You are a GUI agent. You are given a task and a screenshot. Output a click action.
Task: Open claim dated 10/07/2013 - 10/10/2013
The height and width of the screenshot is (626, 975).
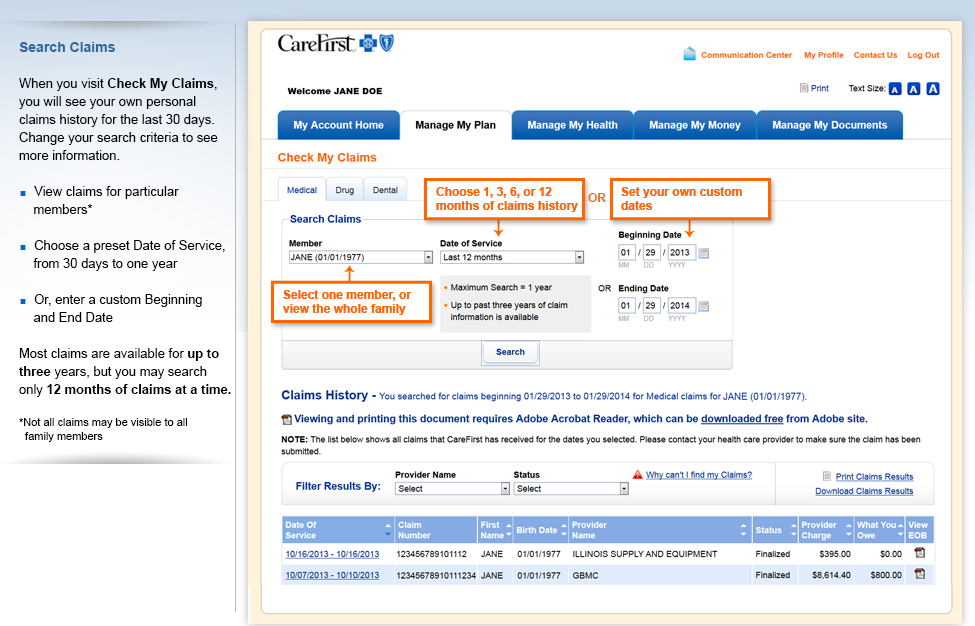coord(332,575)
